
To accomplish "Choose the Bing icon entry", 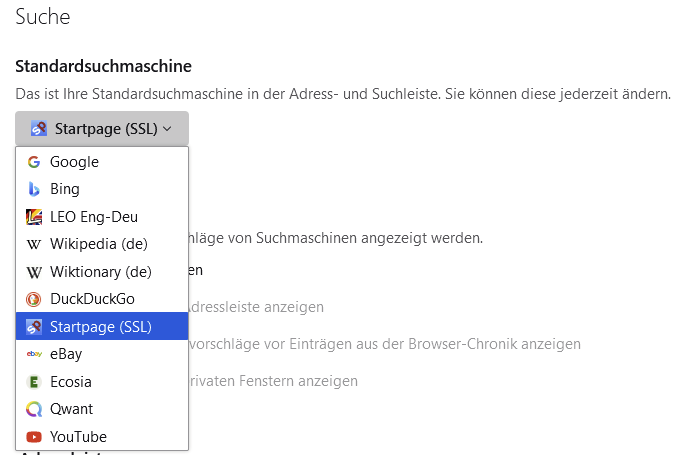I will tap(33, 189).
